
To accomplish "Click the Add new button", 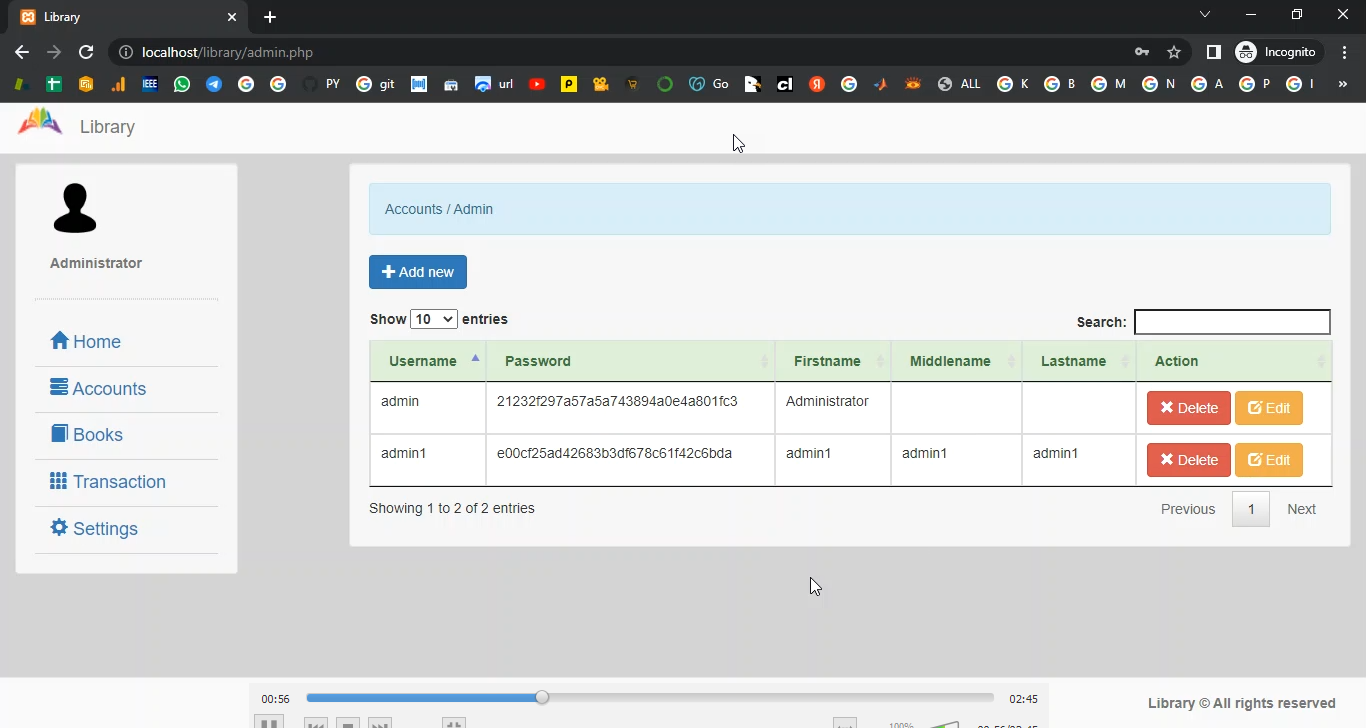I will [x=418, y=272].
